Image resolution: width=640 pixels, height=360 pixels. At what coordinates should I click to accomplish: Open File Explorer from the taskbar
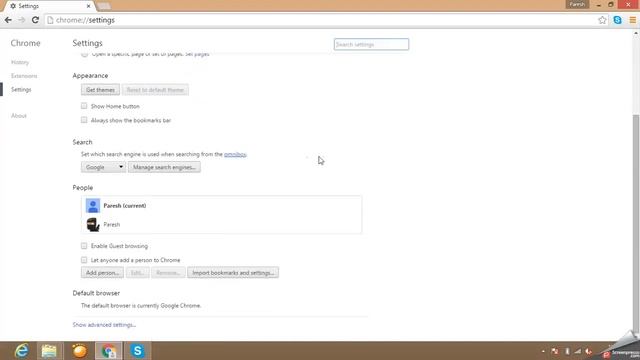pos(49,351)
